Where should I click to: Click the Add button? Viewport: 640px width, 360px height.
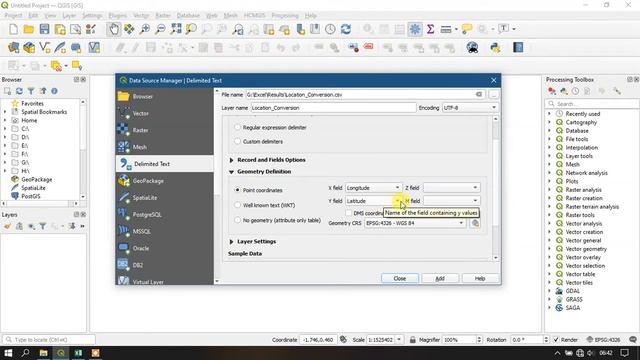point(440,278)
